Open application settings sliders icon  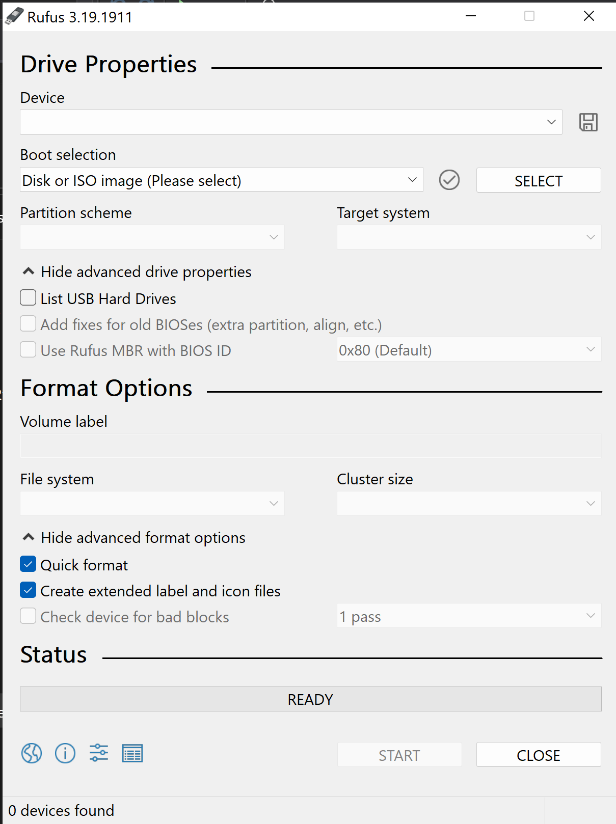pyautogui.click(x=99, y=753)
